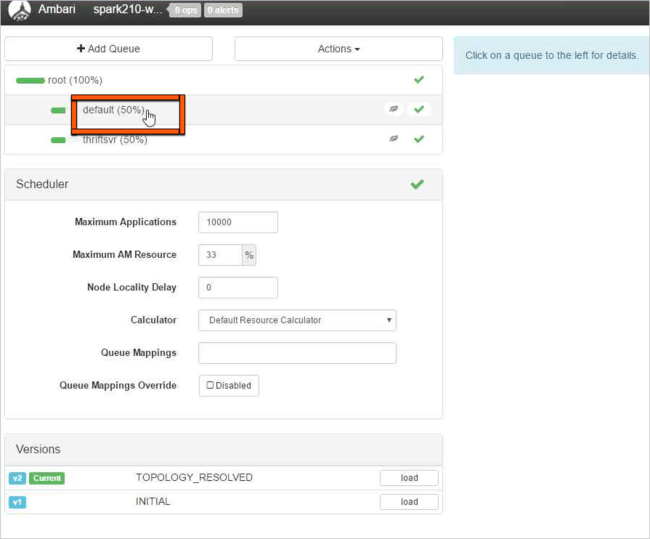Click green checkmark on root queue row

point(419,80)
